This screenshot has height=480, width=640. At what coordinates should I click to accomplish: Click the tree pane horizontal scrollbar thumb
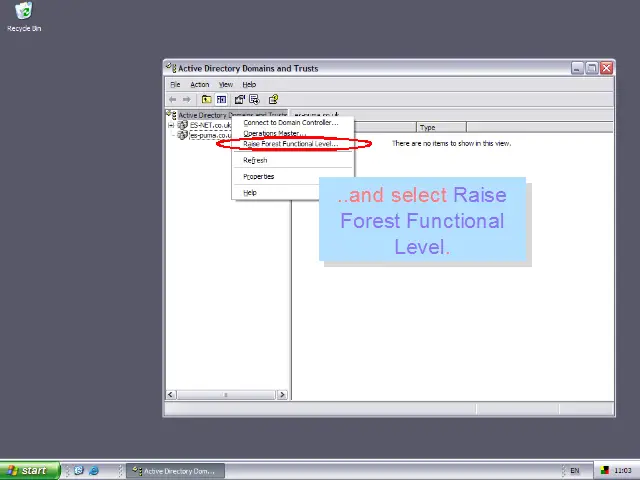coord(226,395)
